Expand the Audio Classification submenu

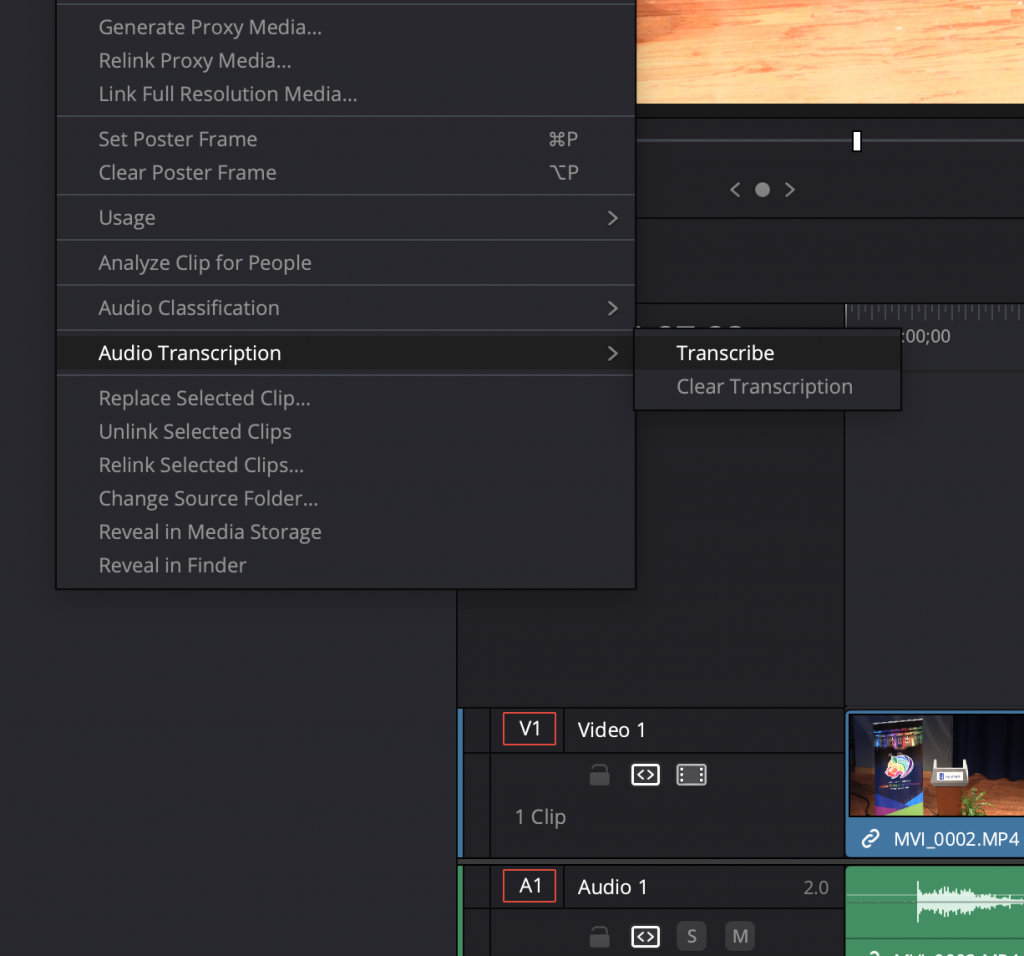click(345, 308)
